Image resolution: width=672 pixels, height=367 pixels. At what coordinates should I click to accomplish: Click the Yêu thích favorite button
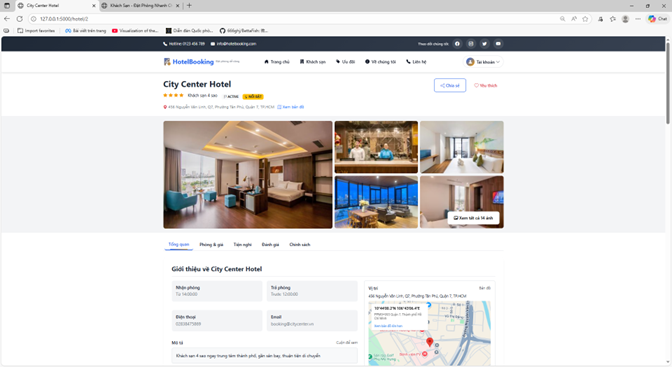[485, 85]
